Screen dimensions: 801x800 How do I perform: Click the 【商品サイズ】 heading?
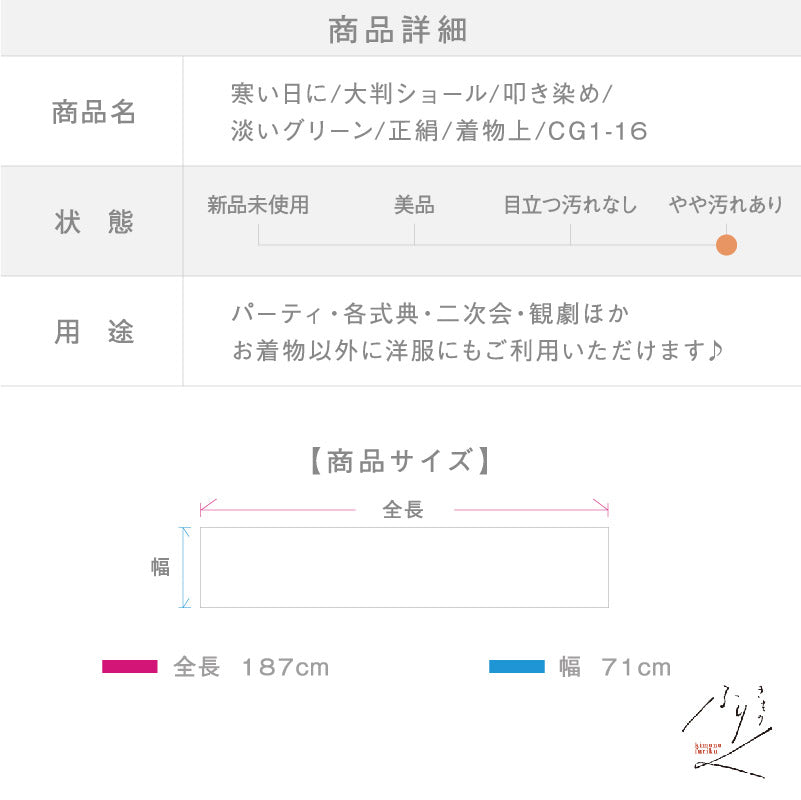coord(400,461)
